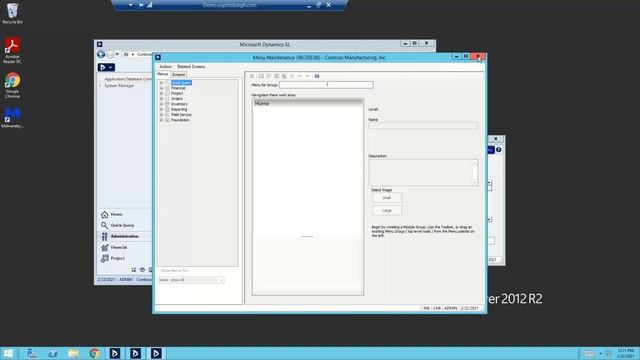Click the description box scrollbar
Viewport: 640px width, 360px height.
click(x=475, y=172)
